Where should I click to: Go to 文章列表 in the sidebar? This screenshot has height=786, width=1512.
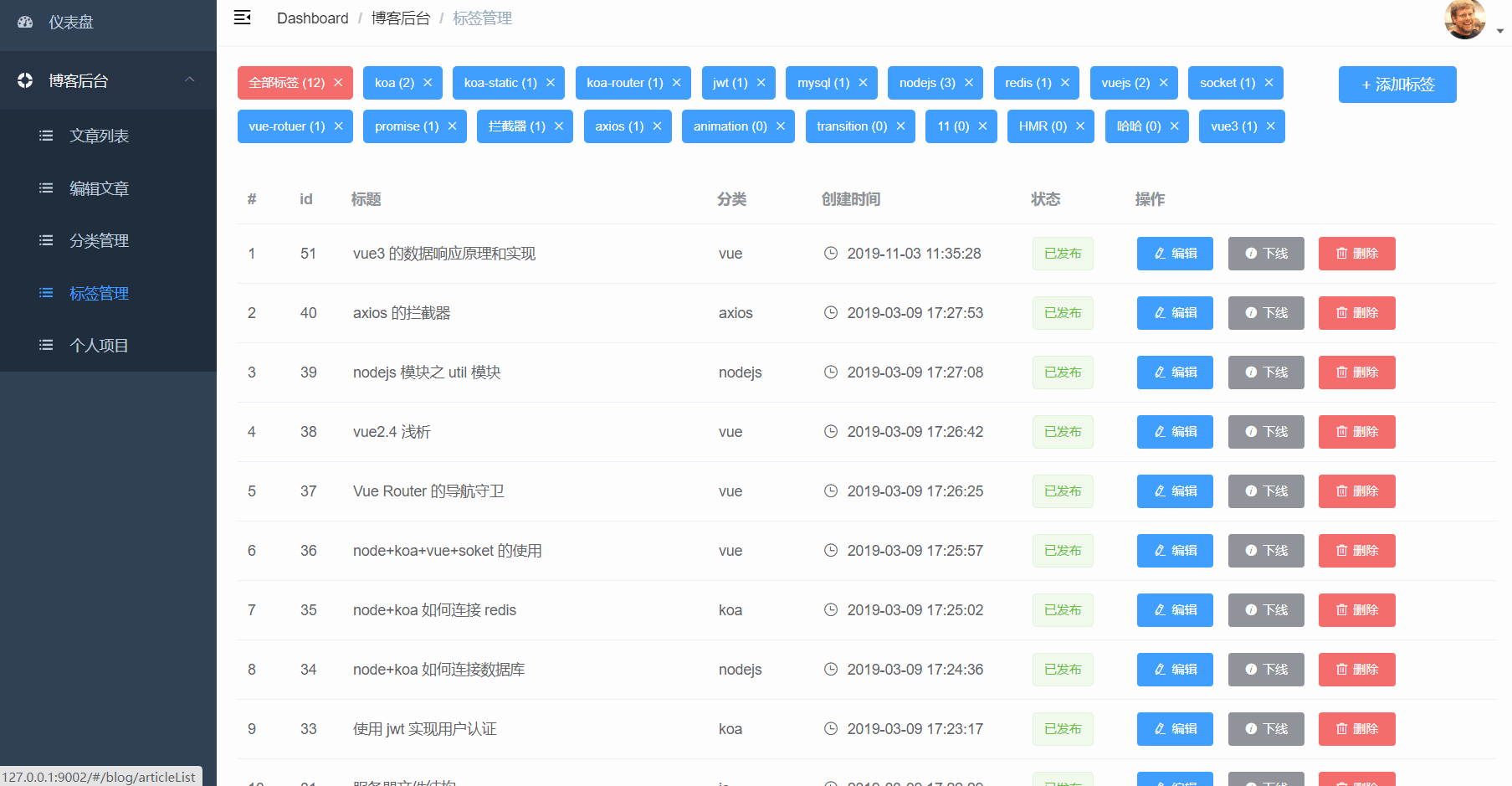(x=108, y=136)
